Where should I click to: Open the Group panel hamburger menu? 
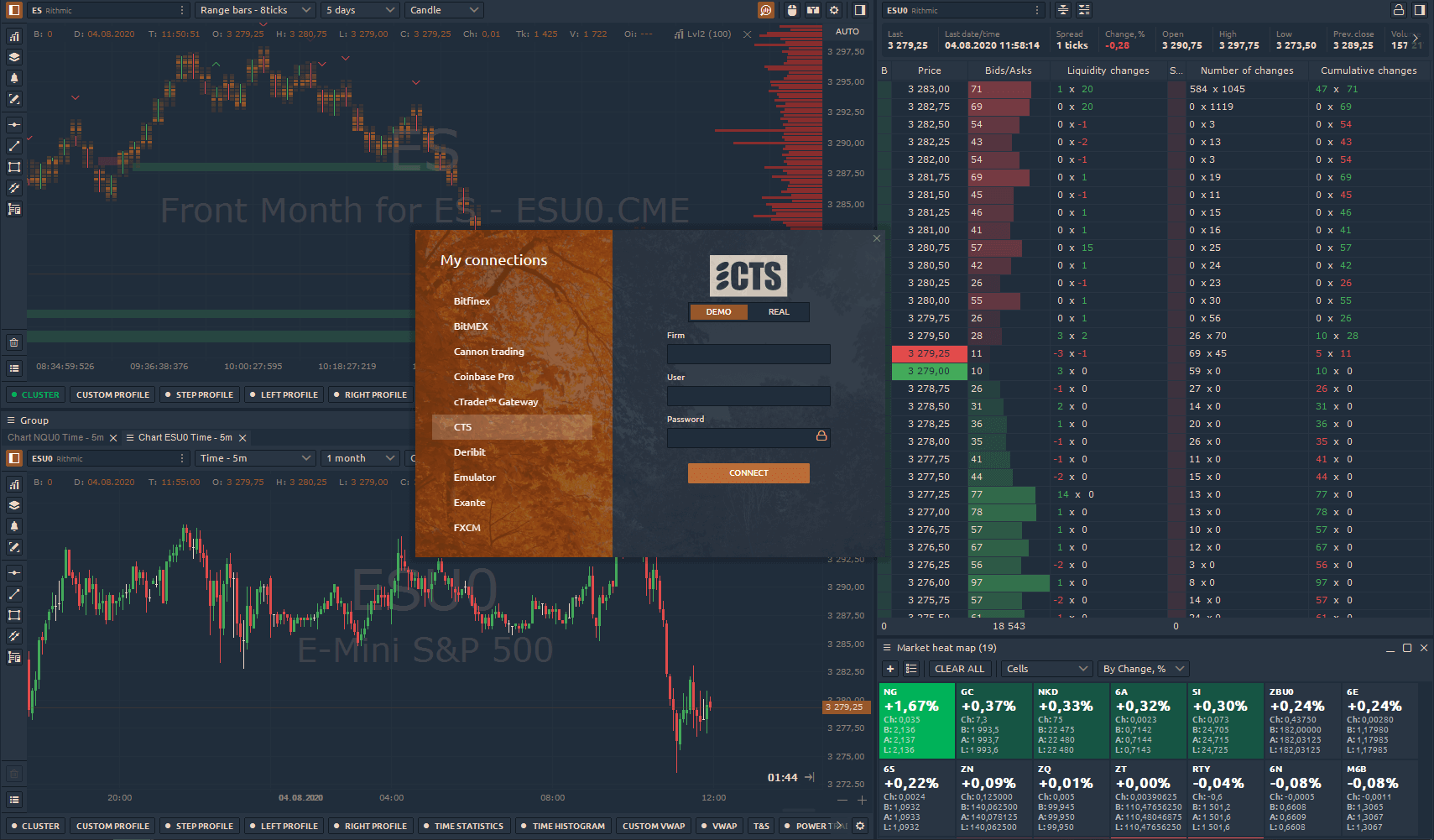12,420
